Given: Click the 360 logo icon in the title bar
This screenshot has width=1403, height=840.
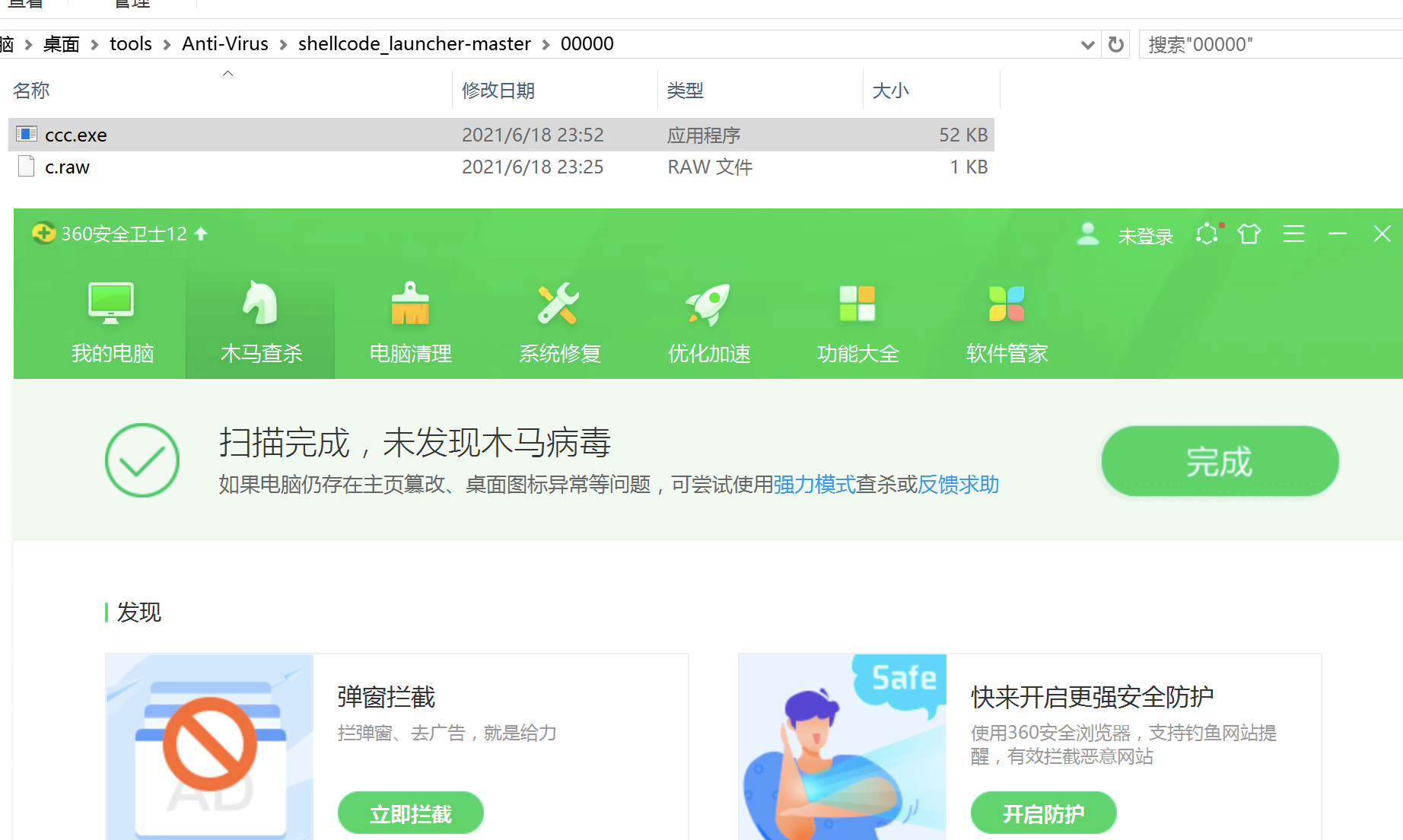Looking at the screenshot, I should (x=43, y=233).
